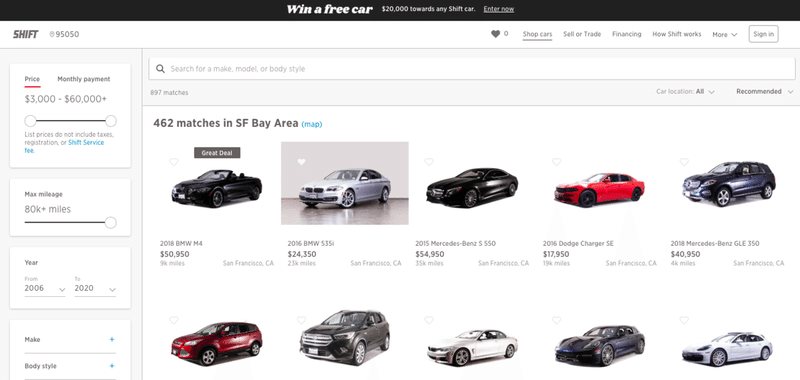Click the maximum price slider handle

pos(111,121)
